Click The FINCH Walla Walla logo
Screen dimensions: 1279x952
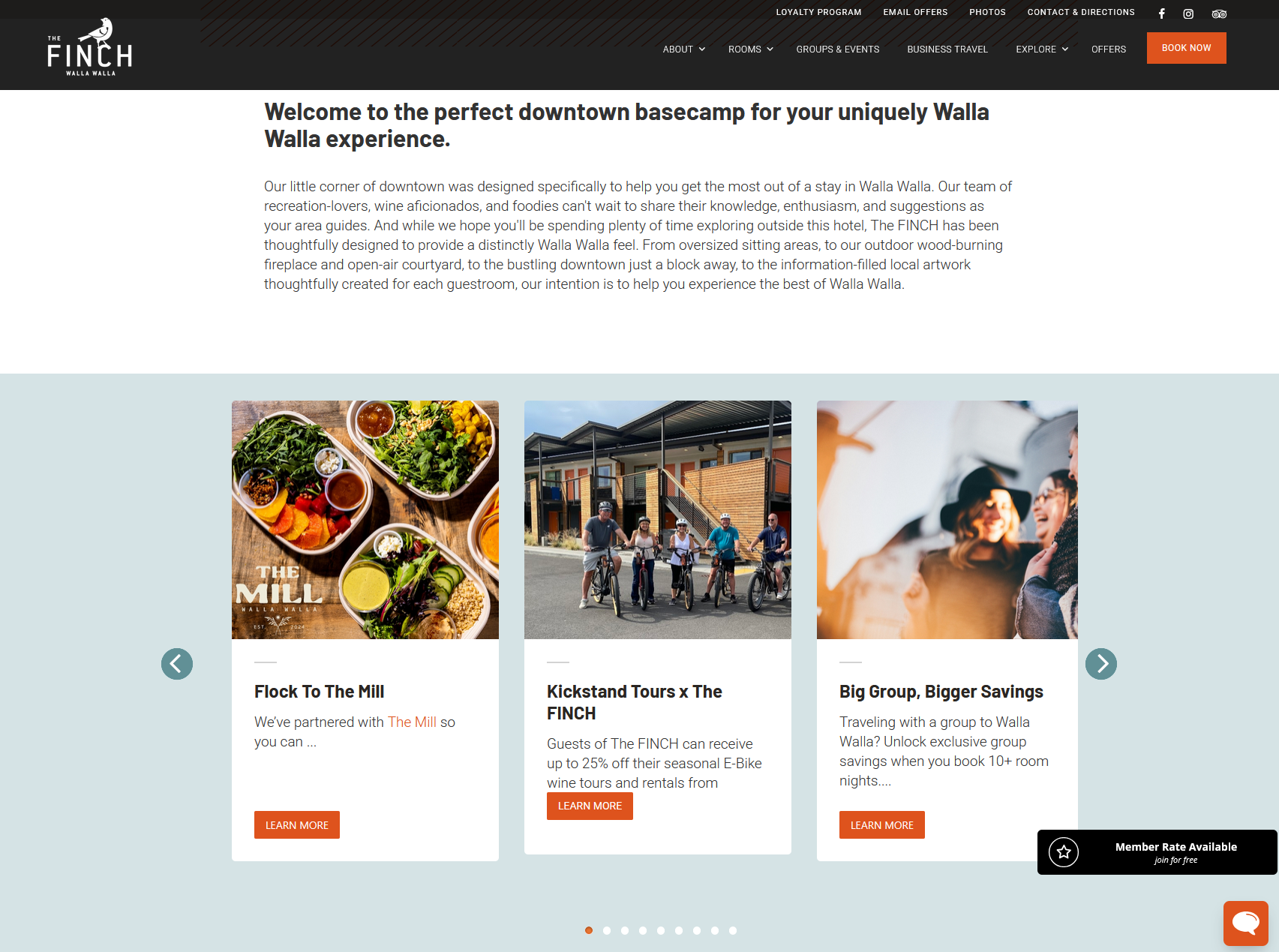[90, 47]
